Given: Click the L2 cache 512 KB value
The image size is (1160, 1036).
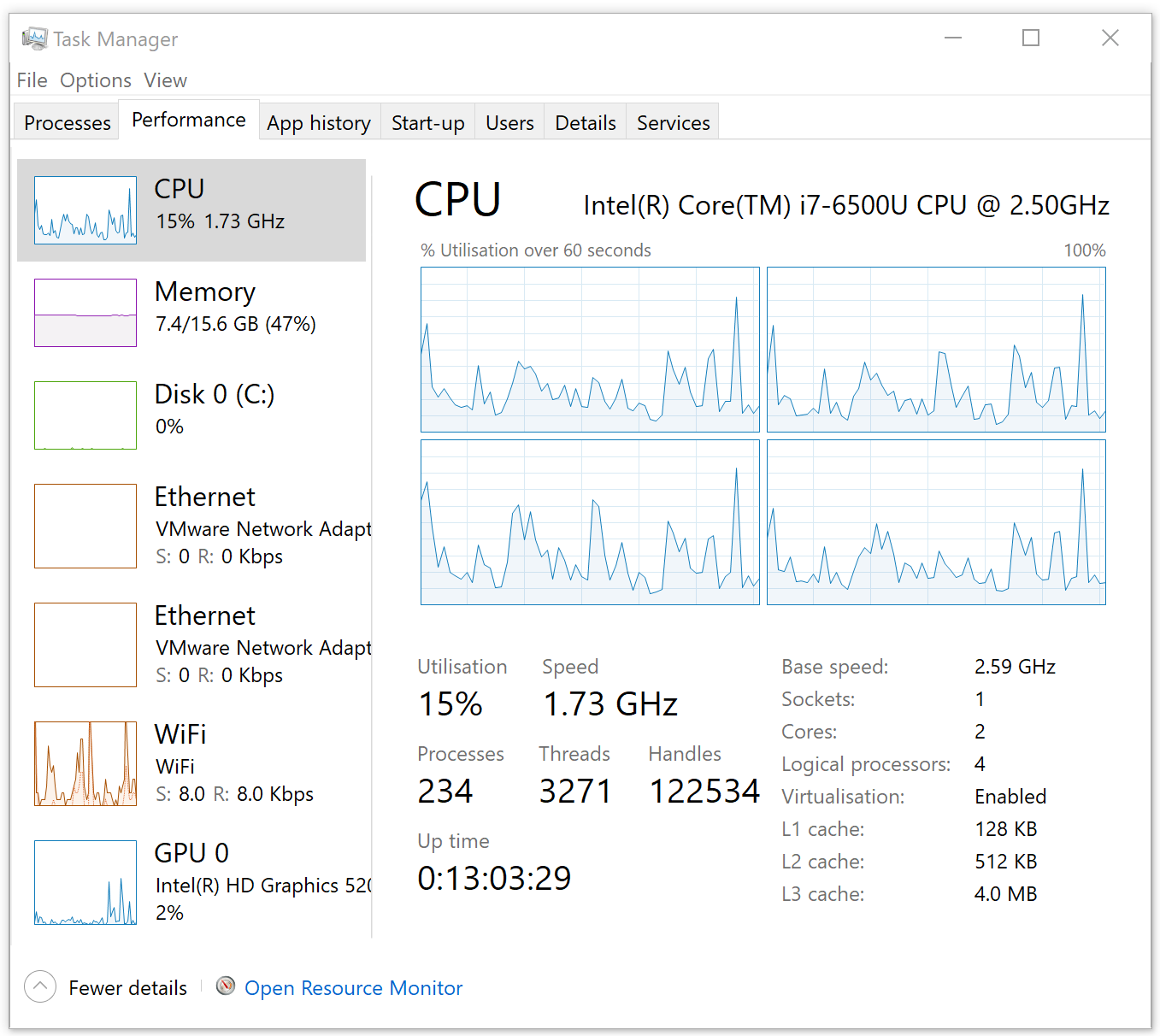Looking at the screenshot, I should tap(1005, 862).
